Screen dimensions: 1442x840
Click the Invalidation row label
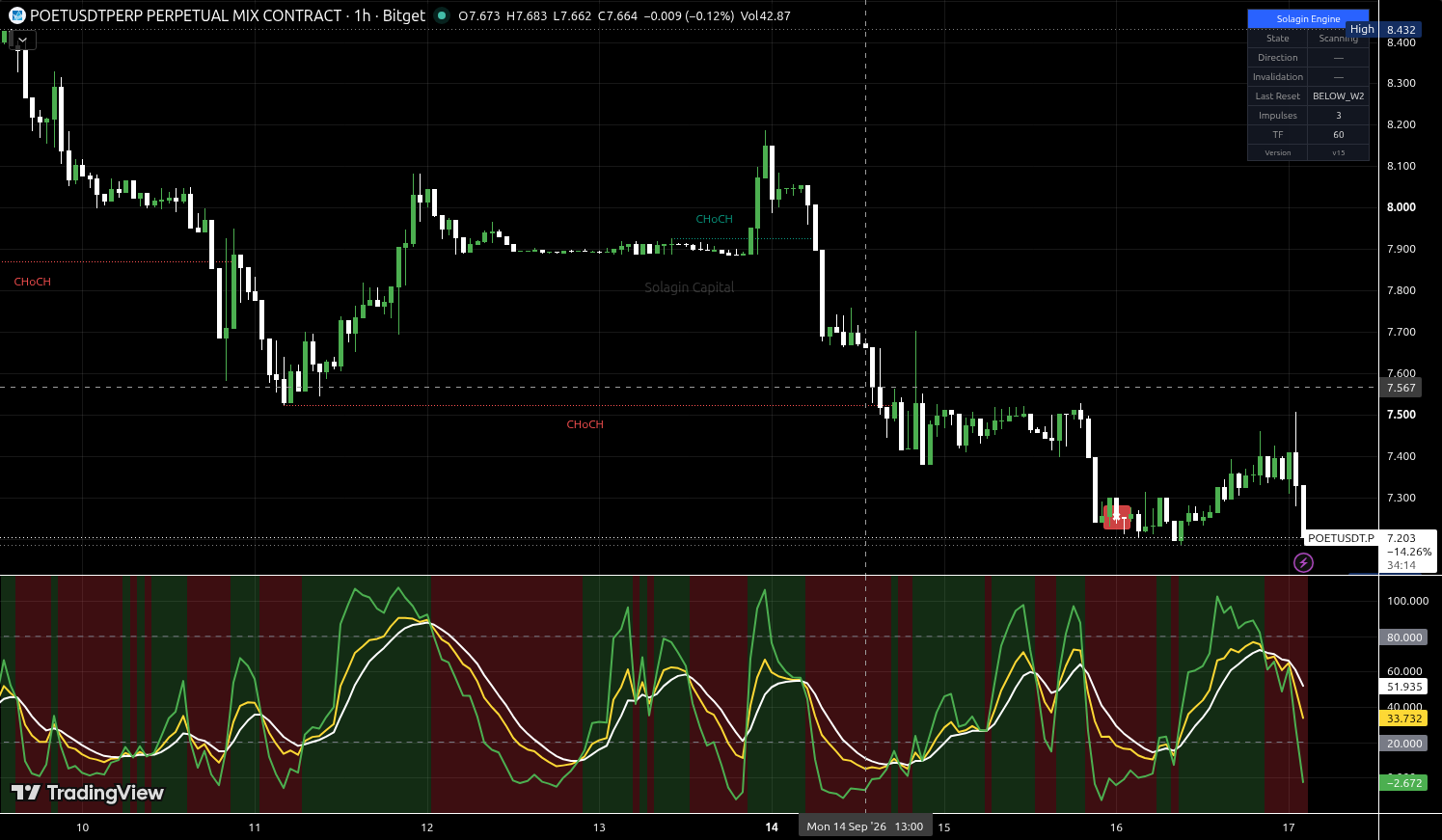pos(1278,77)
